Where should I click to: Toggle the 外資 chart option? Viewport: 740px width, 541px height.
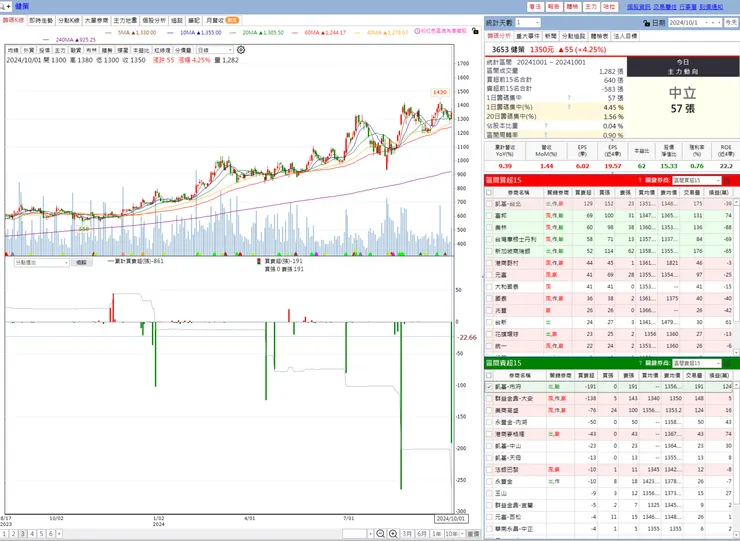(x=28, y=50)
